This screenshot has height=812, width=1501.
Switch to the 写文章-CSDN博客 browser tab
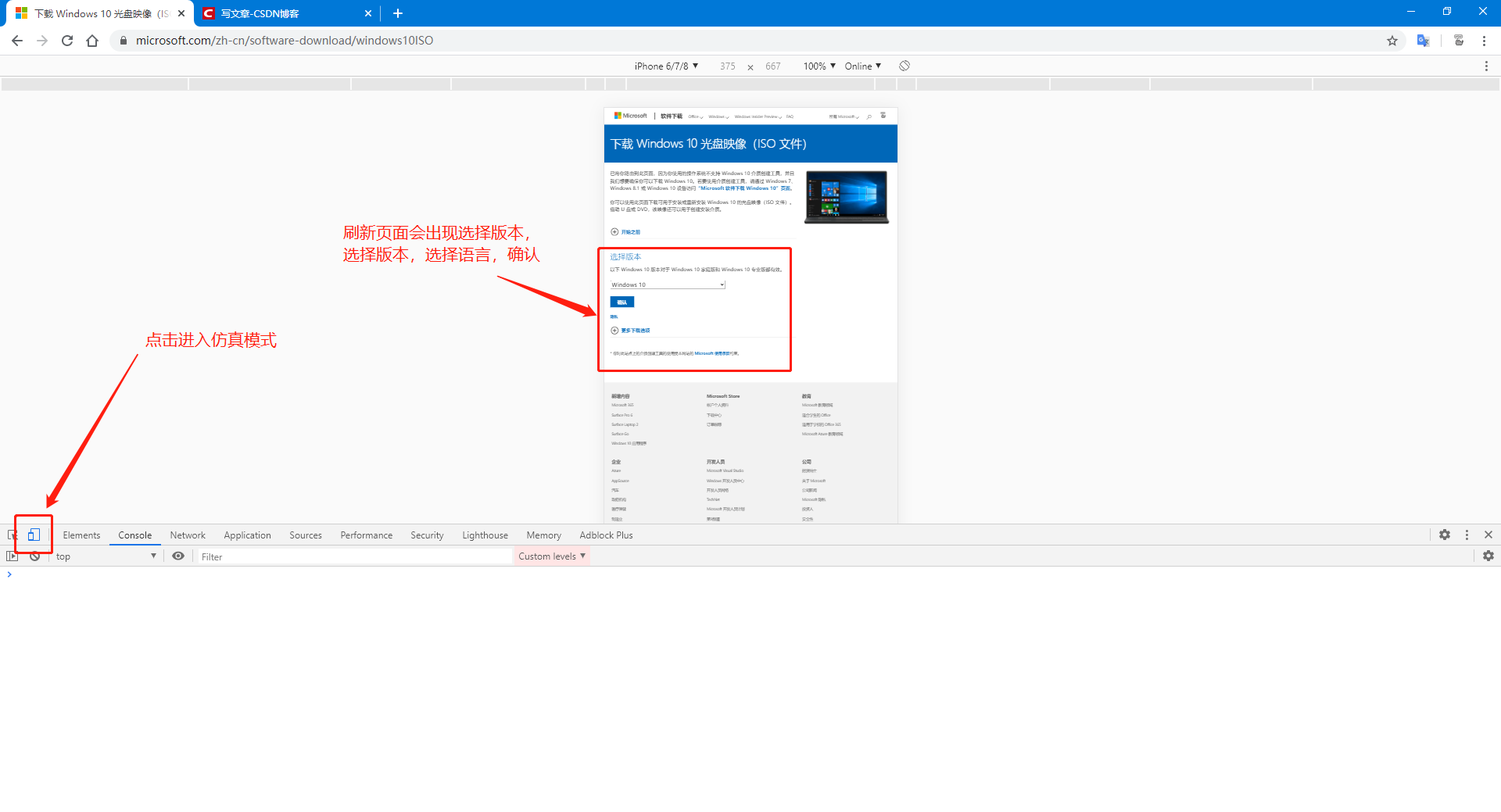(288, 13)
